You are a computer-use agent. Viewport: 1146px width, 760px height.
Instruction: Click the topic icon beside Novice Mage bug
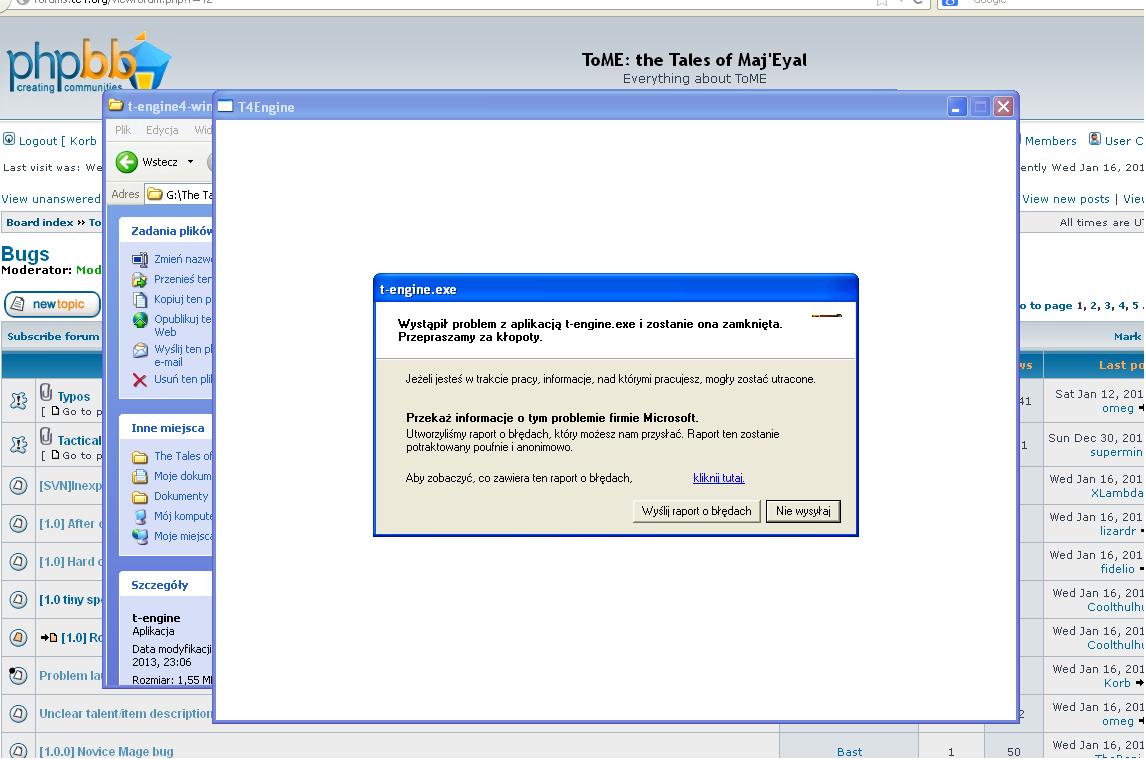[18, 750]
